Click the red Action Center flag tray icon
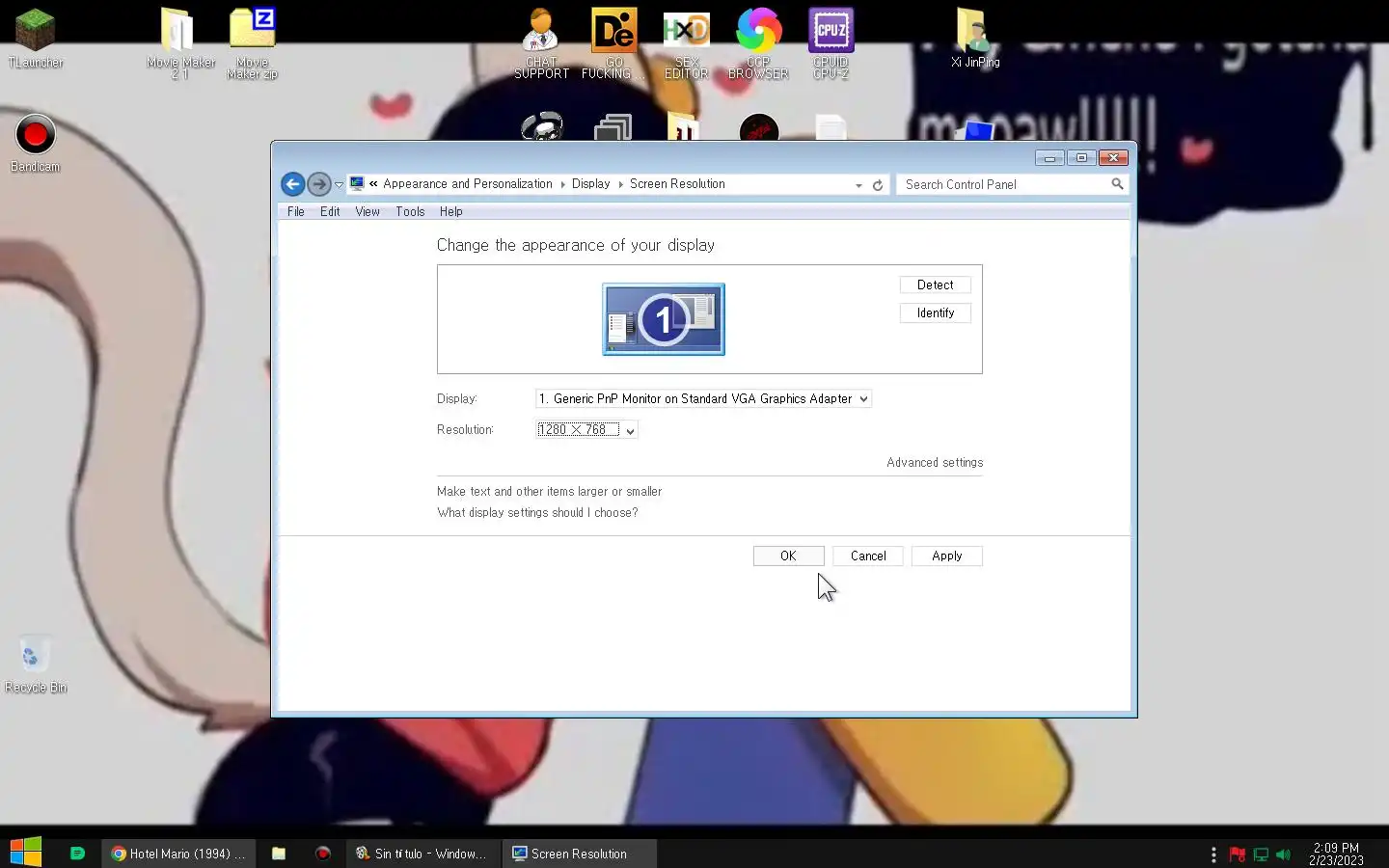The image size is (1389, 868). click(1237, 854)
